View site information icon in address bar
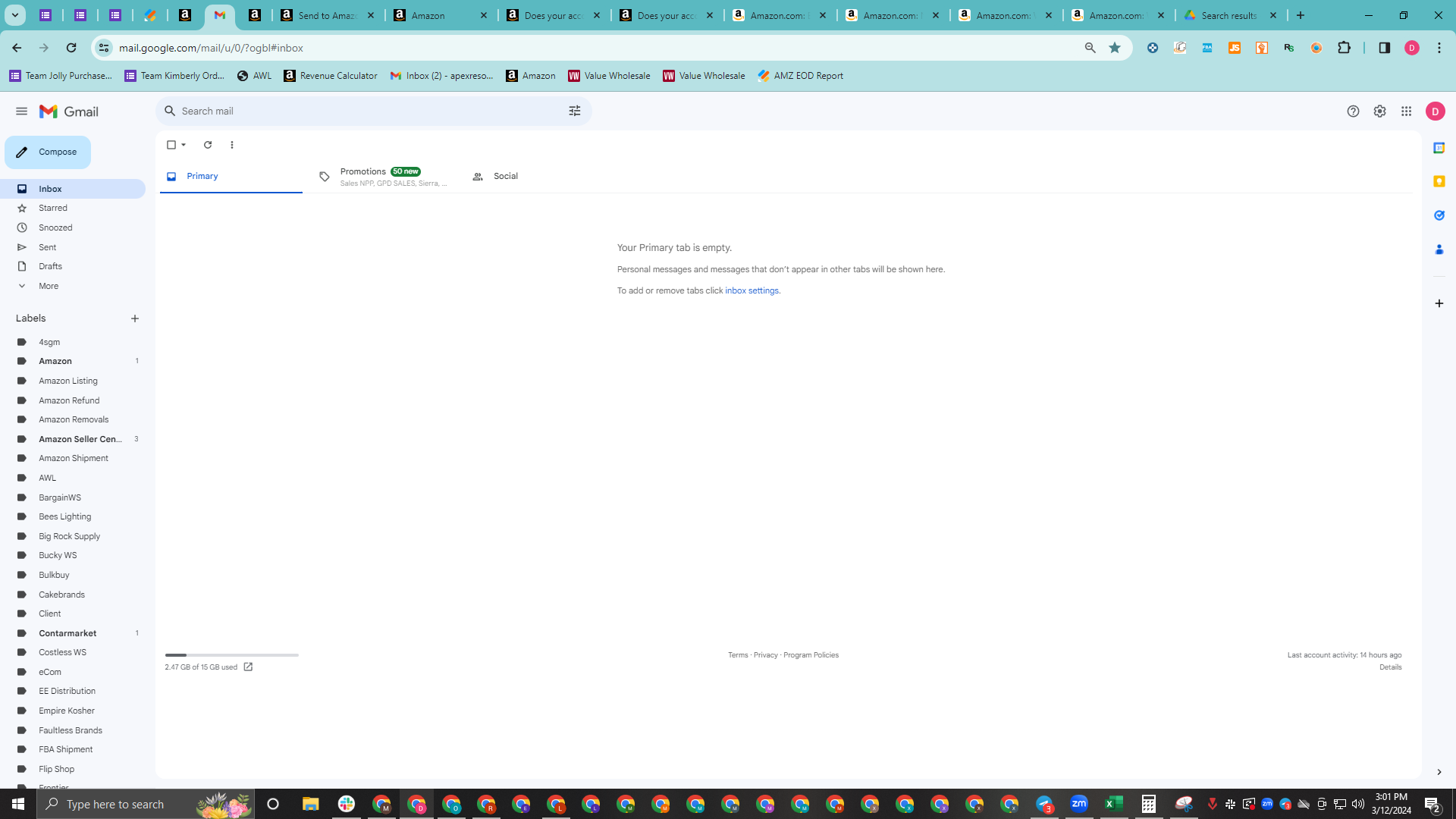Image resolution: width=1456 pixels, height=819 pixels. [104, 48]
